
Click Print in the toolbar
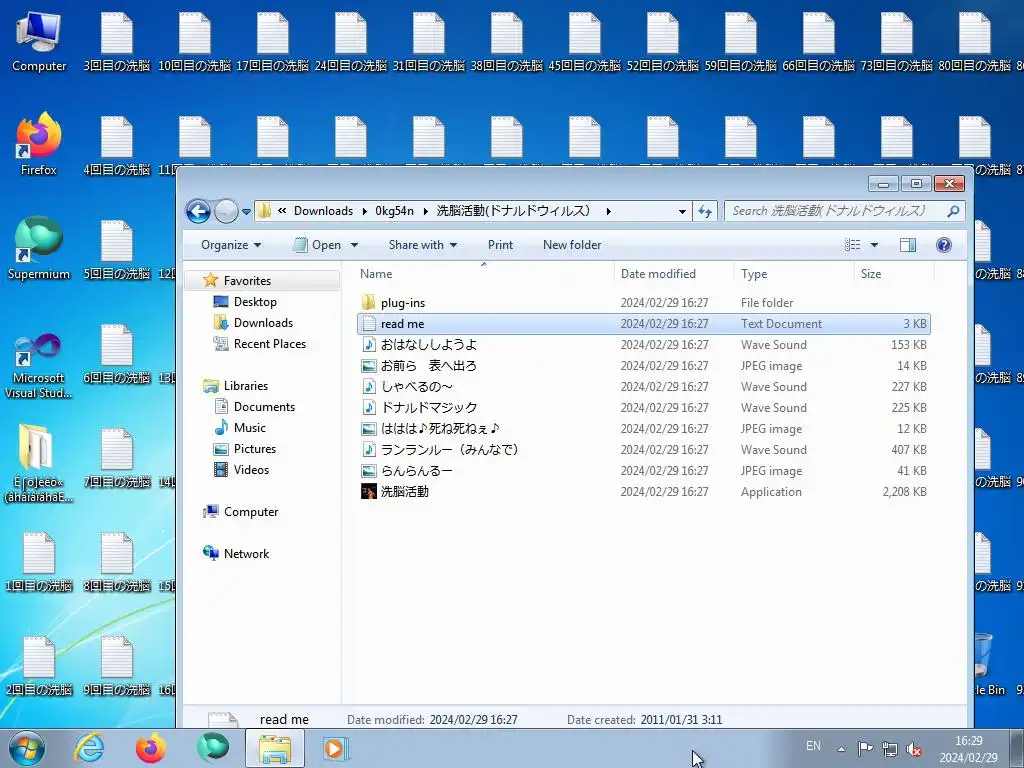(x=500, y=245)
